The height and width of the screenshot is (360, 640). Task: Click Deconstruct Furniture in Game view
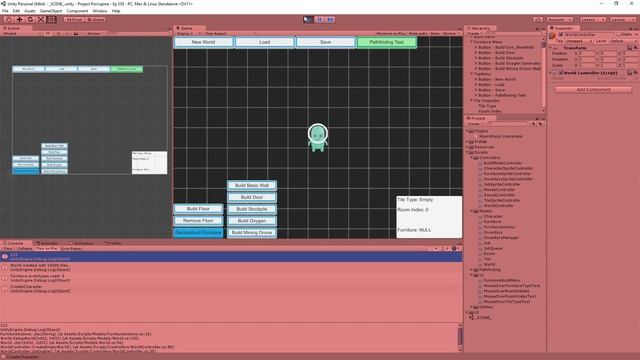click(x=198, y=232)
